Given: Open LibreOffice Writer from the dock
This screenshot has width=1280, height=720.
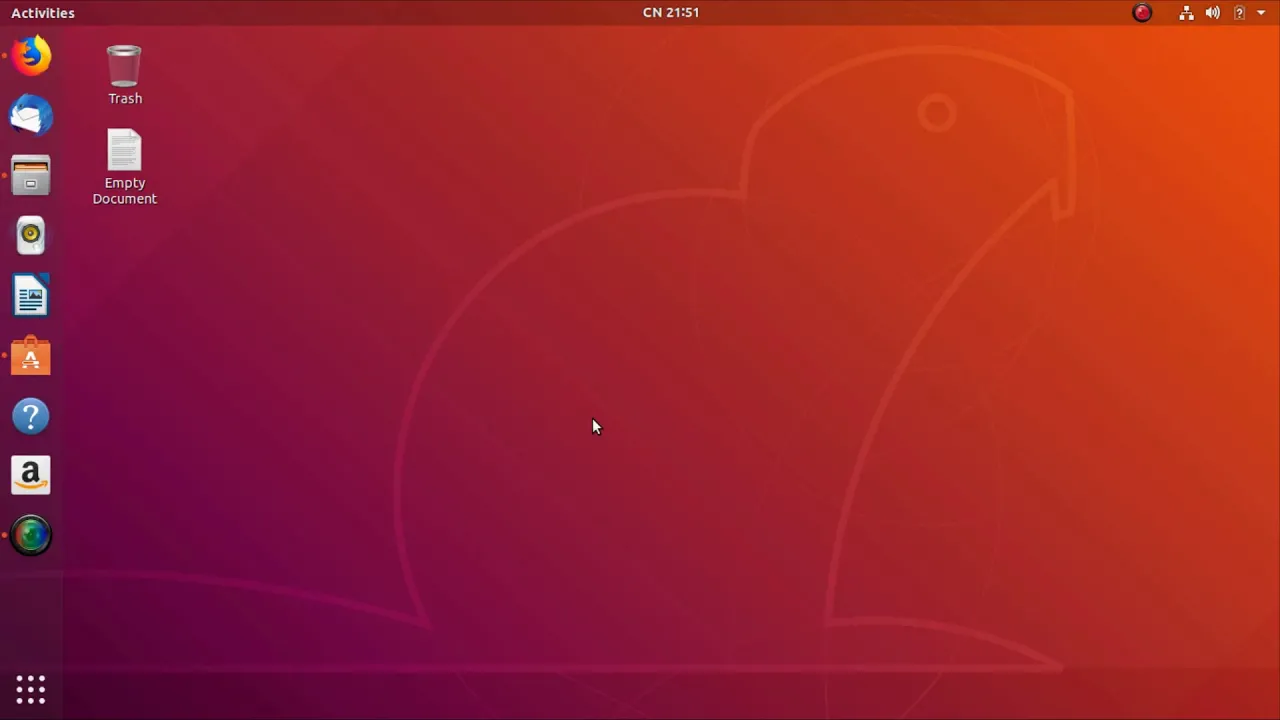Looking at the screenshot, I should tap(31, 296).
